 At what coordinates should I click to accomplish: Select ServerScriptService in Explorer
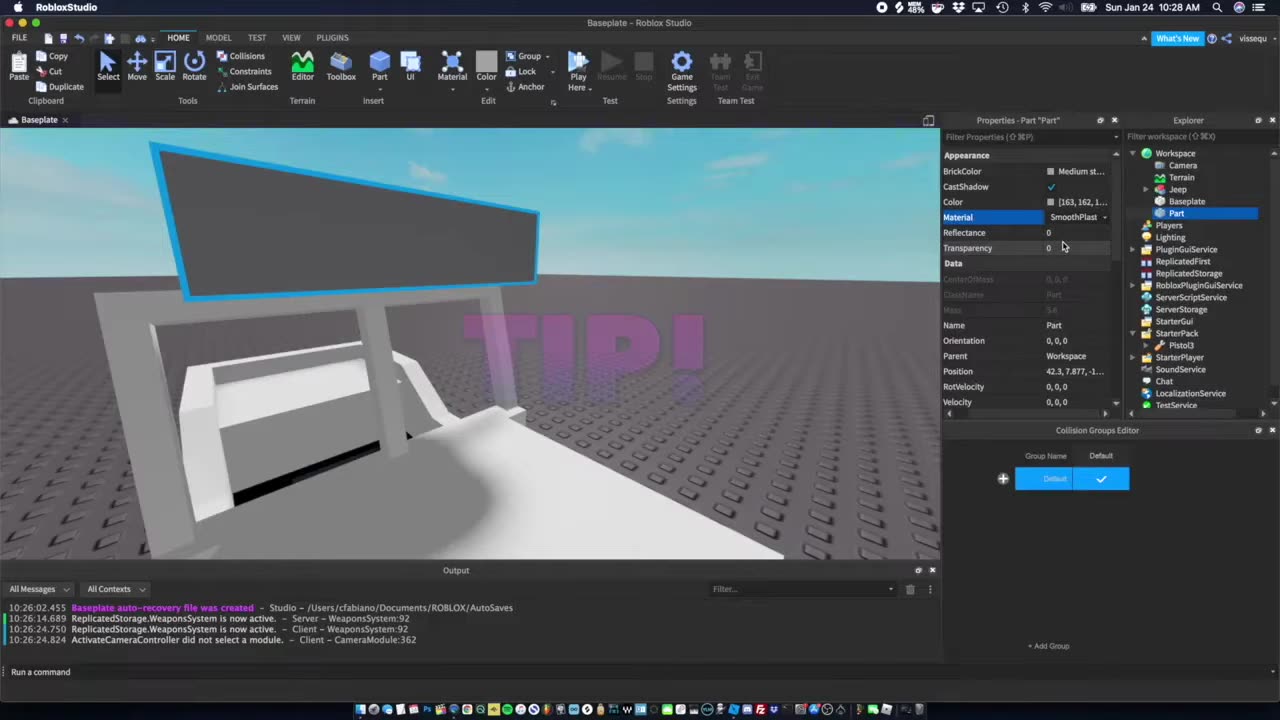point(1190,297)
